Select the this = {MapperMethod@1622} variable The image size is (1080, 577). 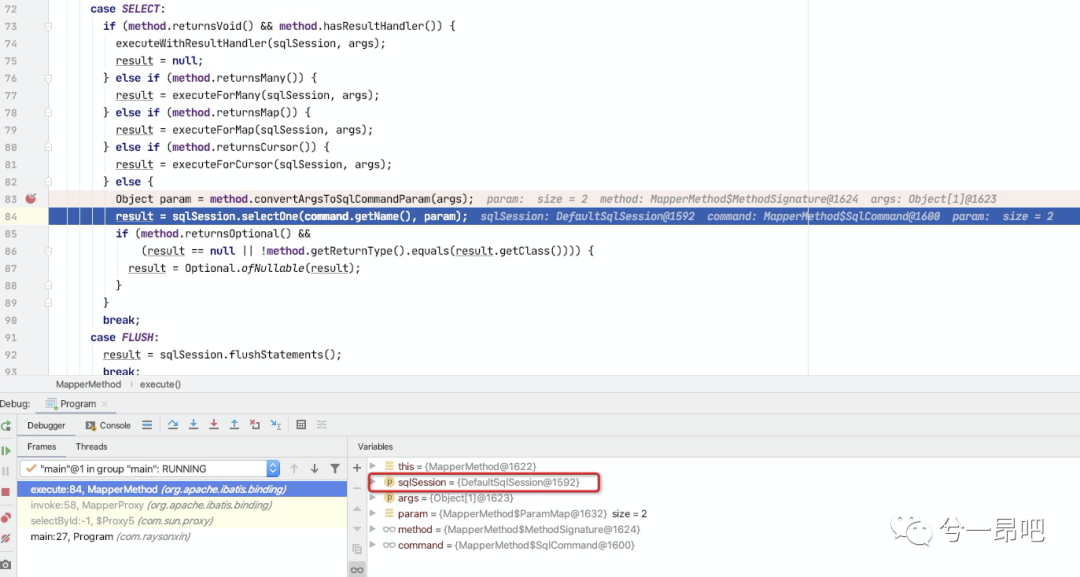(x=466, y=466)
